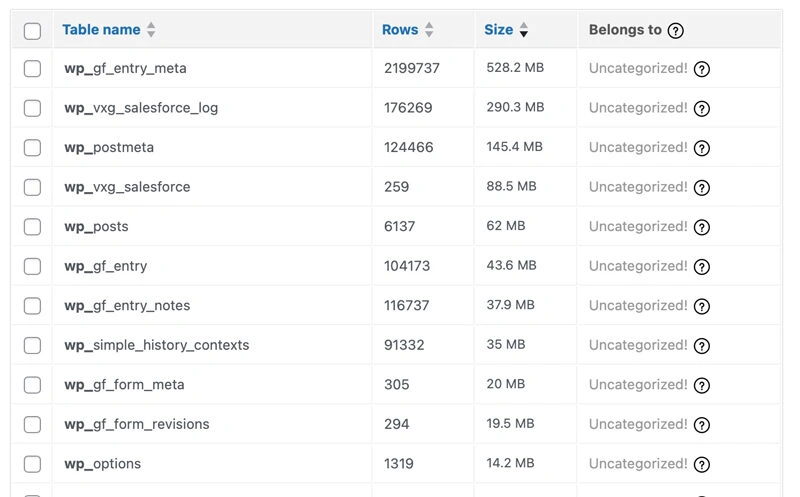Click the 43.6 MB size value
The width and height of the screenshot is (800, 497).
click(x=511, y=265)
